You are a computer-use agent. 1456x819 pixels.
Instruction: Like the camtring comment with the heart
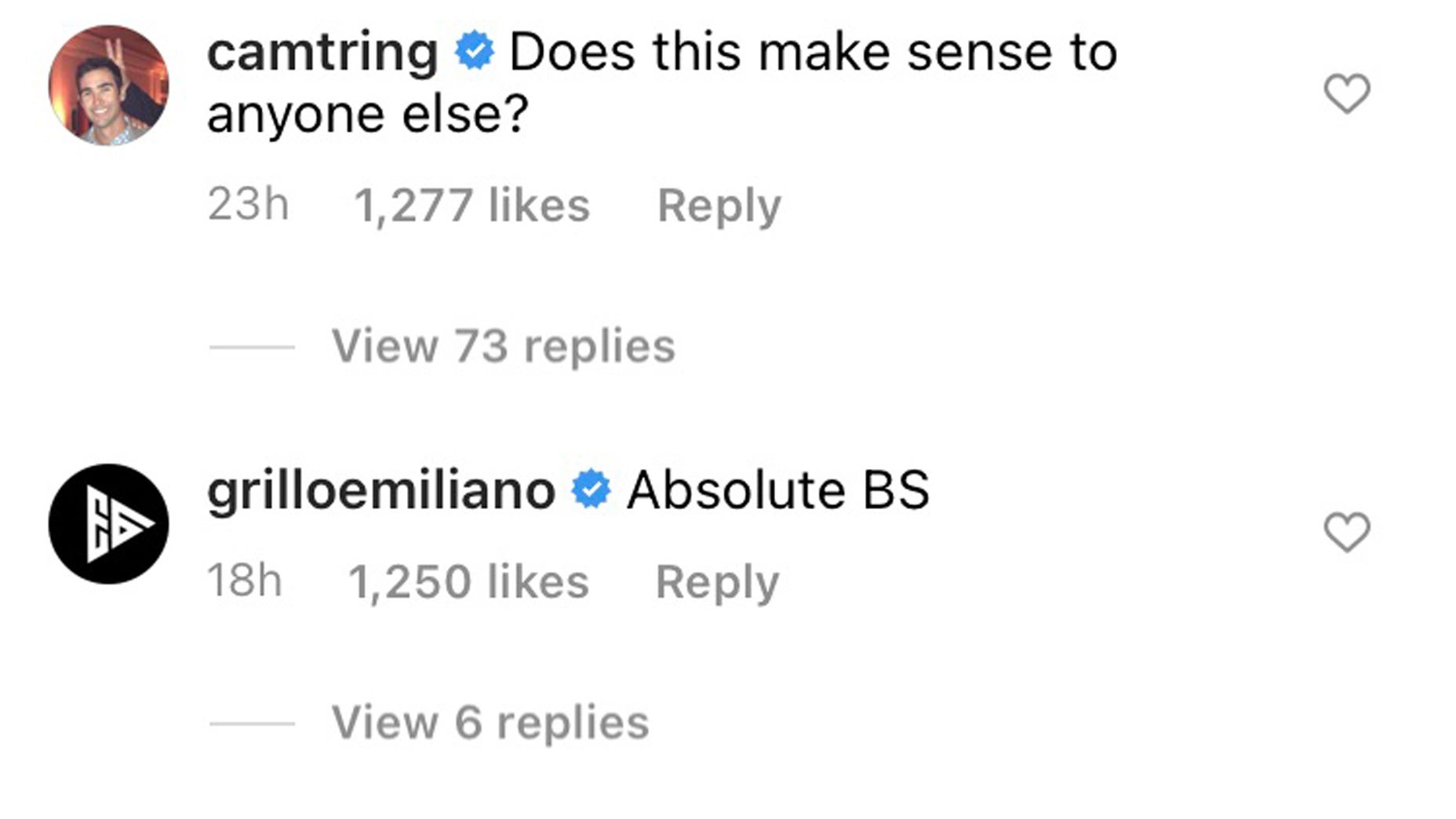pos(1346,93)
